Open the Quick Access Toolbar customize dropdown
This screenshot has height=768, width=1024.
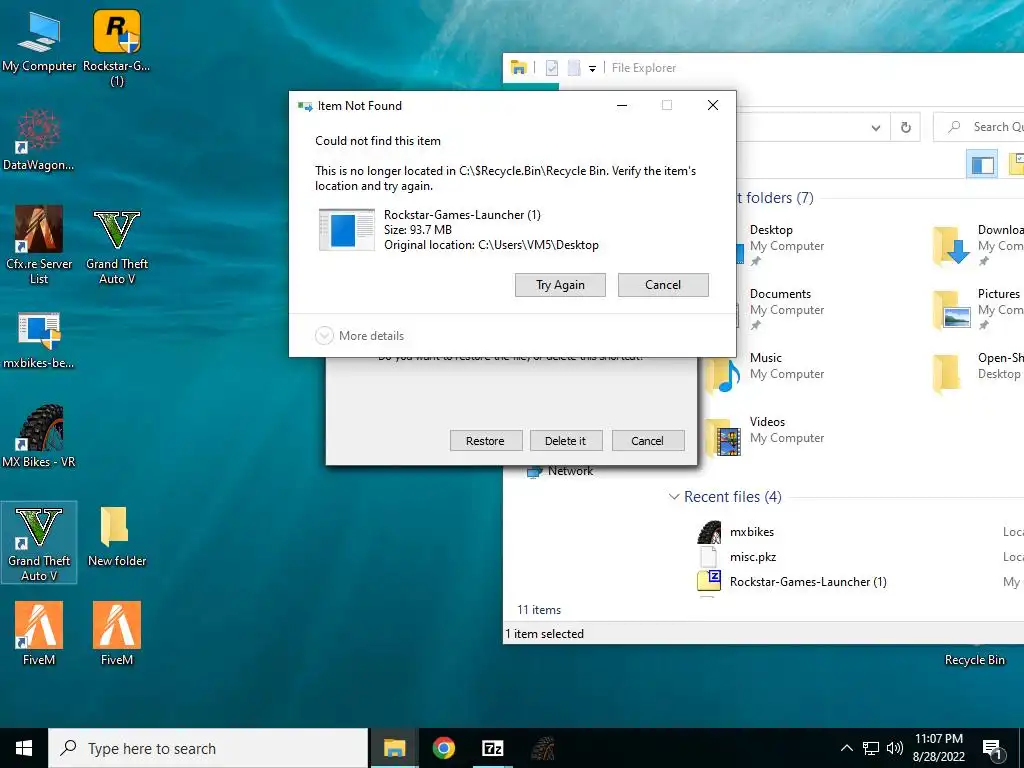(x=592, y=69)
